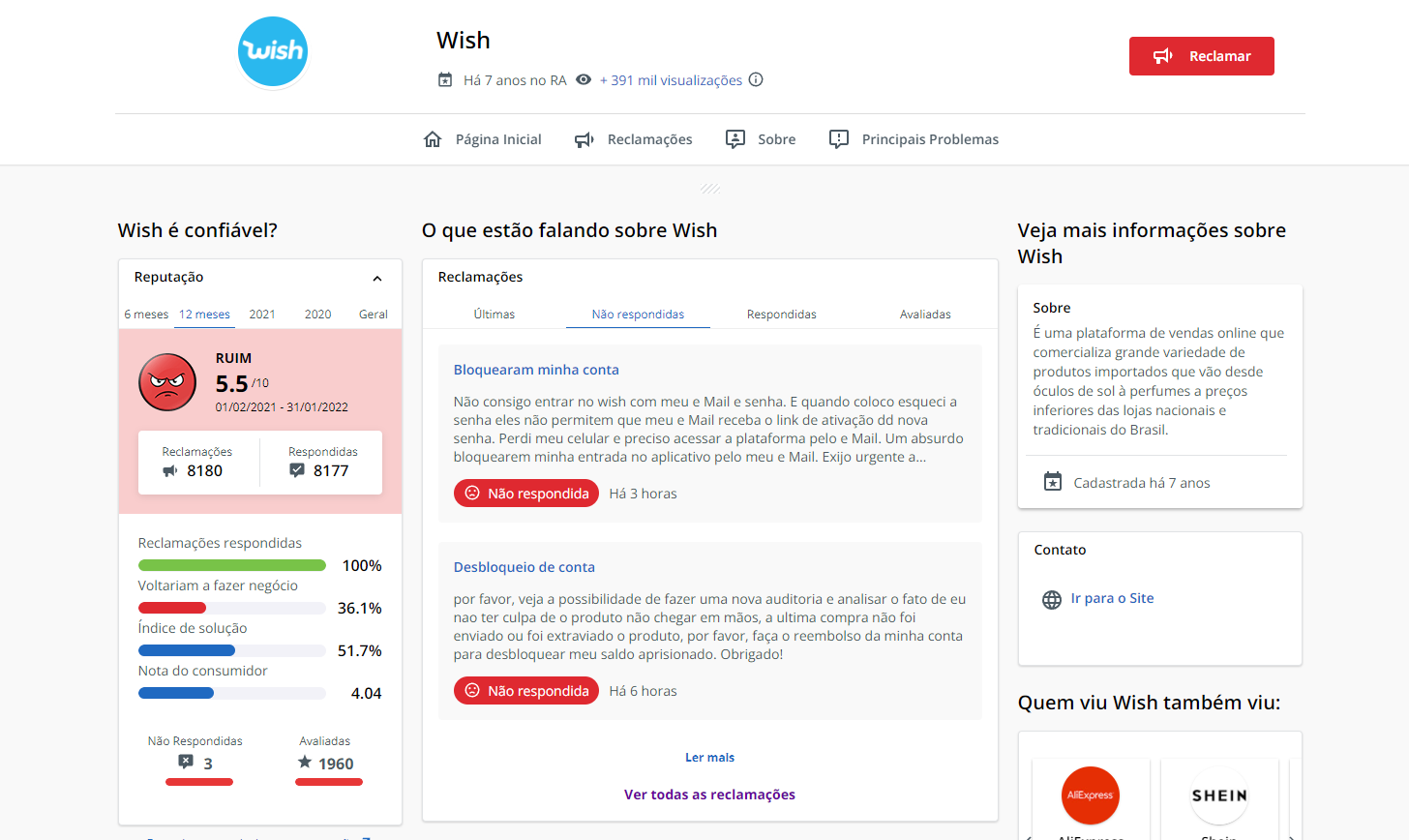Click the RUIM reputation label
1409x840 pixels.
233,358
